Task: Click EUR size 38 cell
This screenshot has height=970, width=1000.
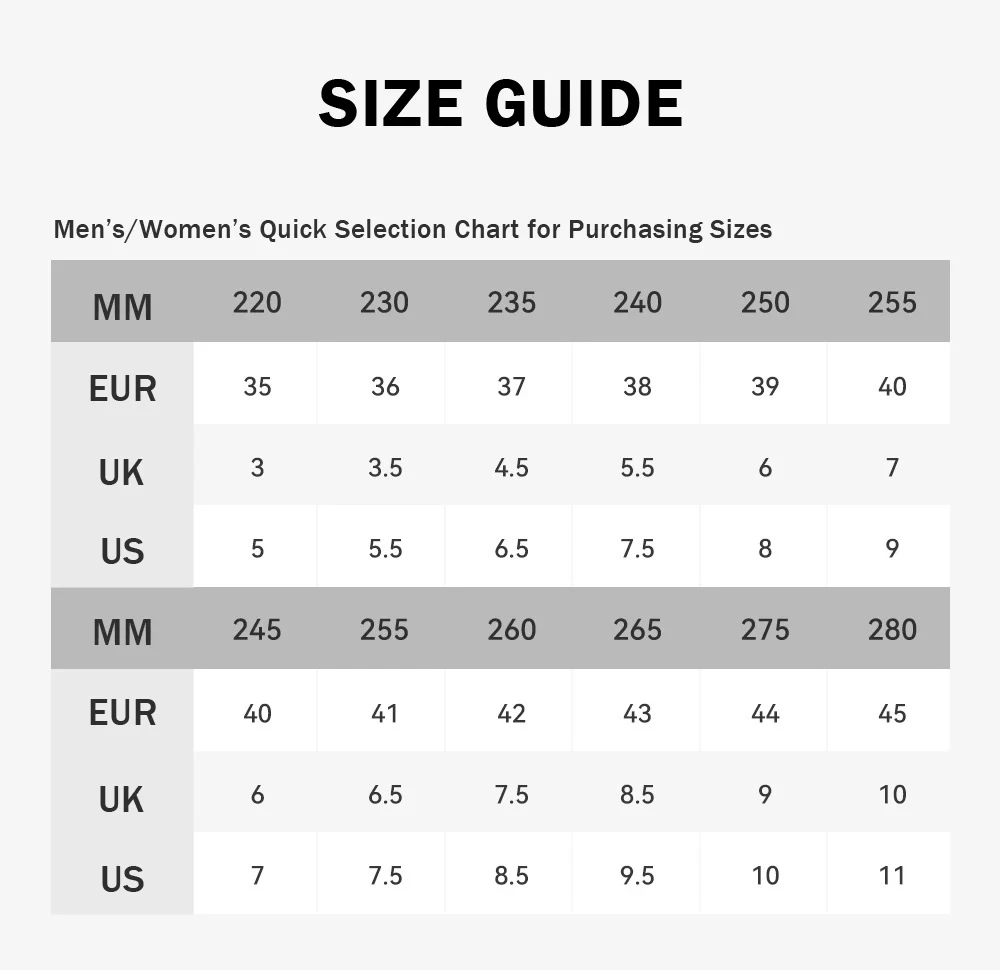Action: (x=637, y=386)
